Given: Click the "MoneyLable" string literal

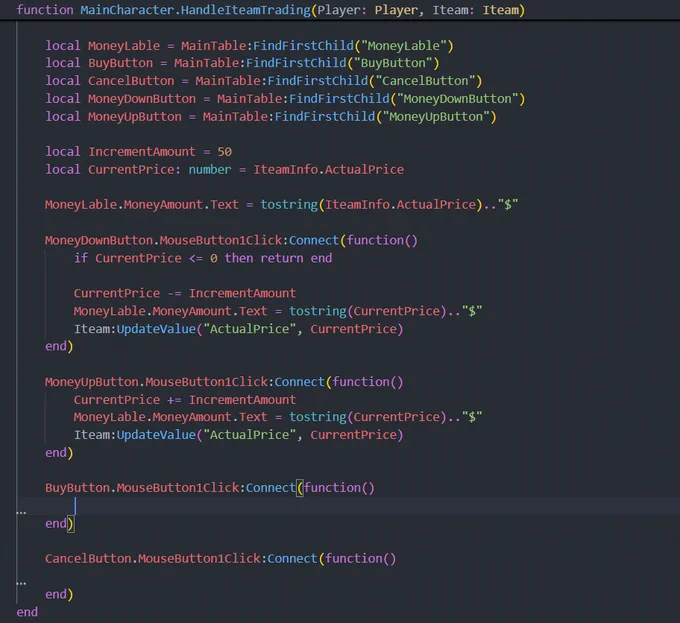Looking at the screenshot, I should click(x=404, y=46).
